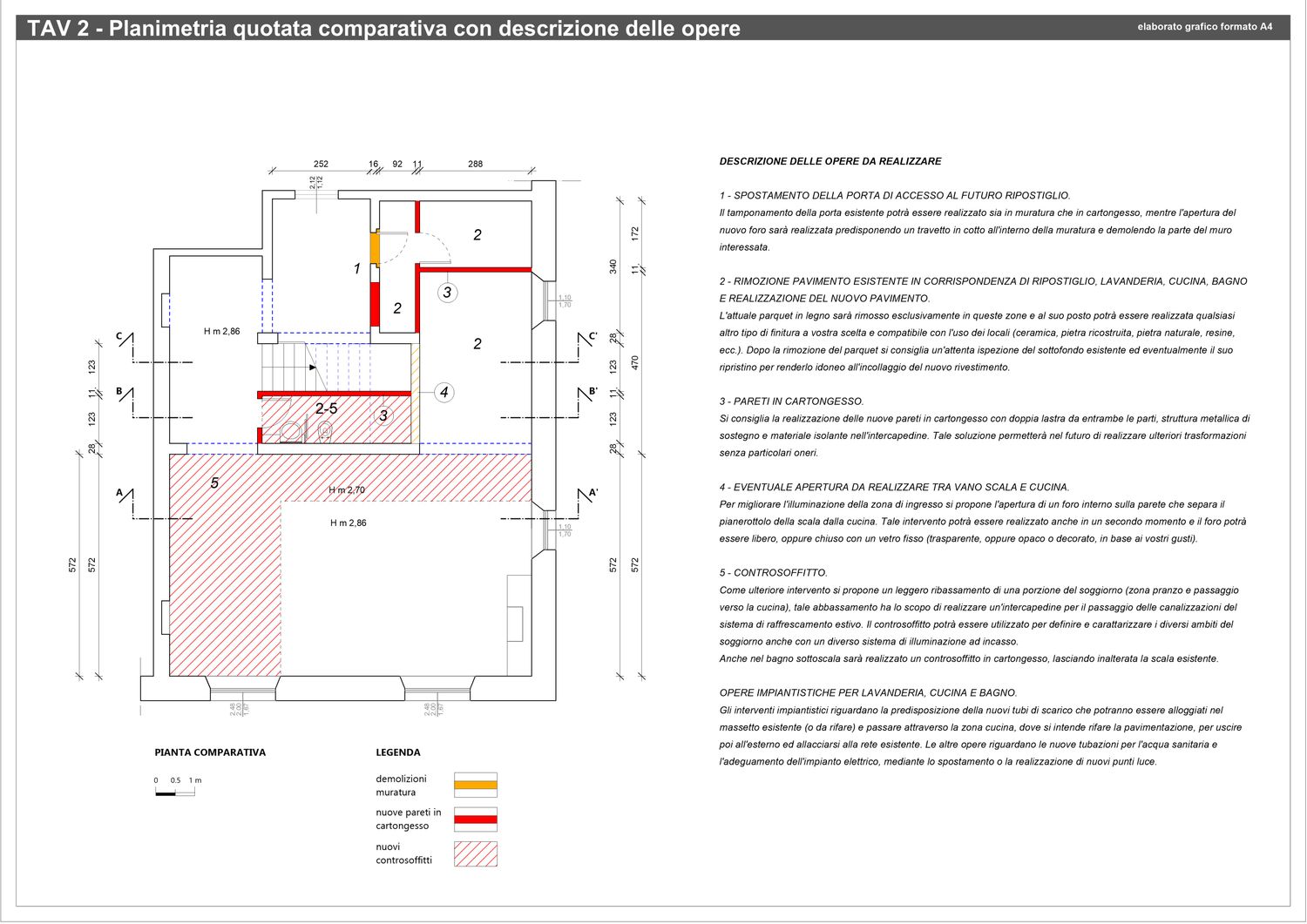Click the TAV 2 title in header bar

point(383,29)
